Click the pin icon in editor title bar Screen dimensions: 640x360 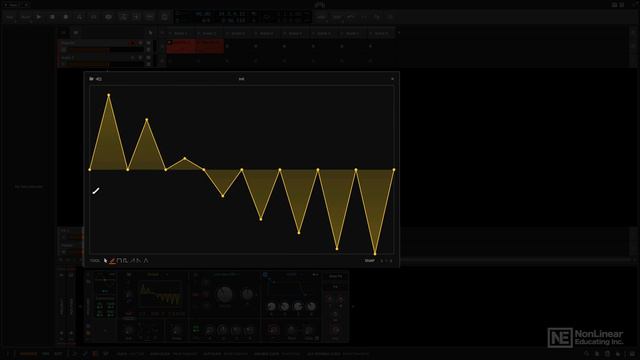tap(91, 79)
